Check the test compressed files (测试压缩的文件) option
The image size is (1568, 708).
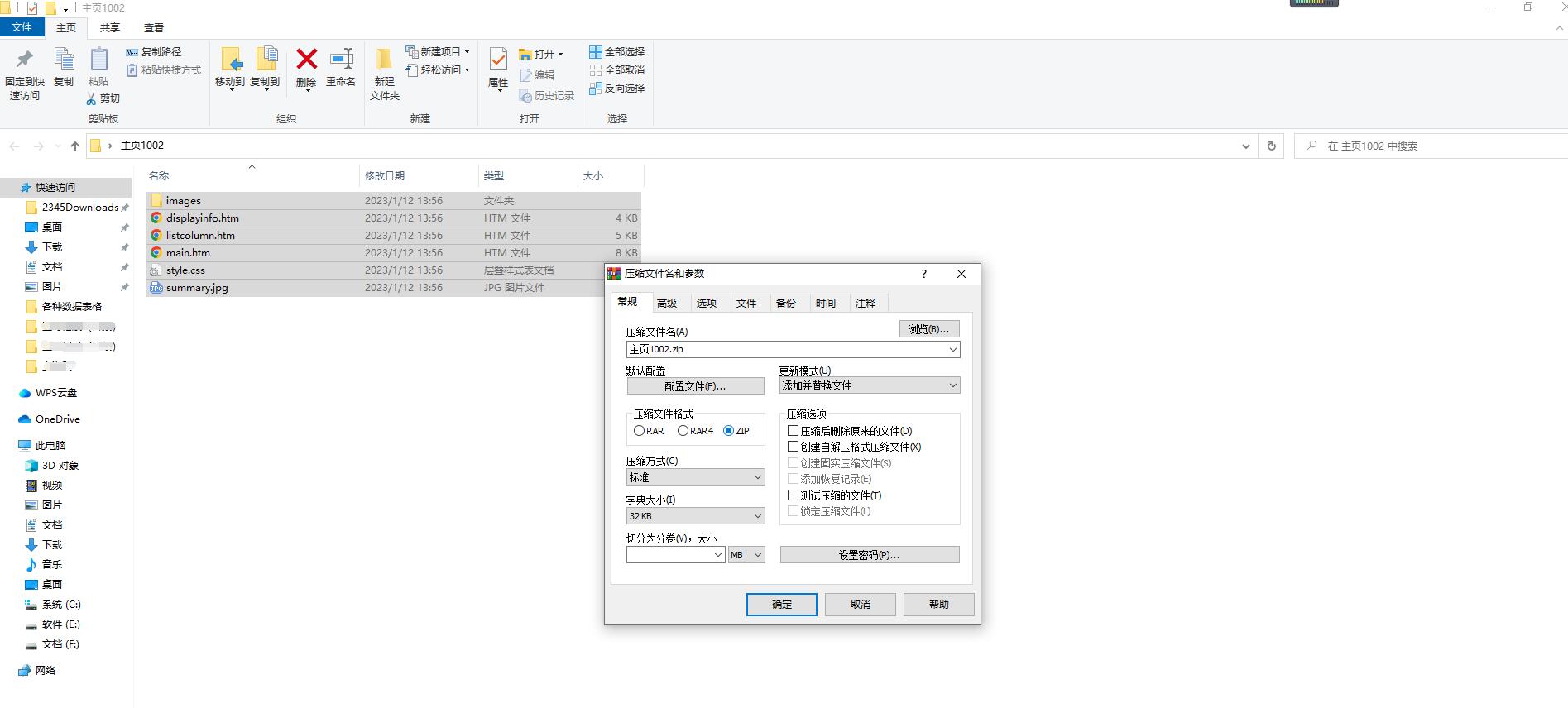(x=793, y=495)
